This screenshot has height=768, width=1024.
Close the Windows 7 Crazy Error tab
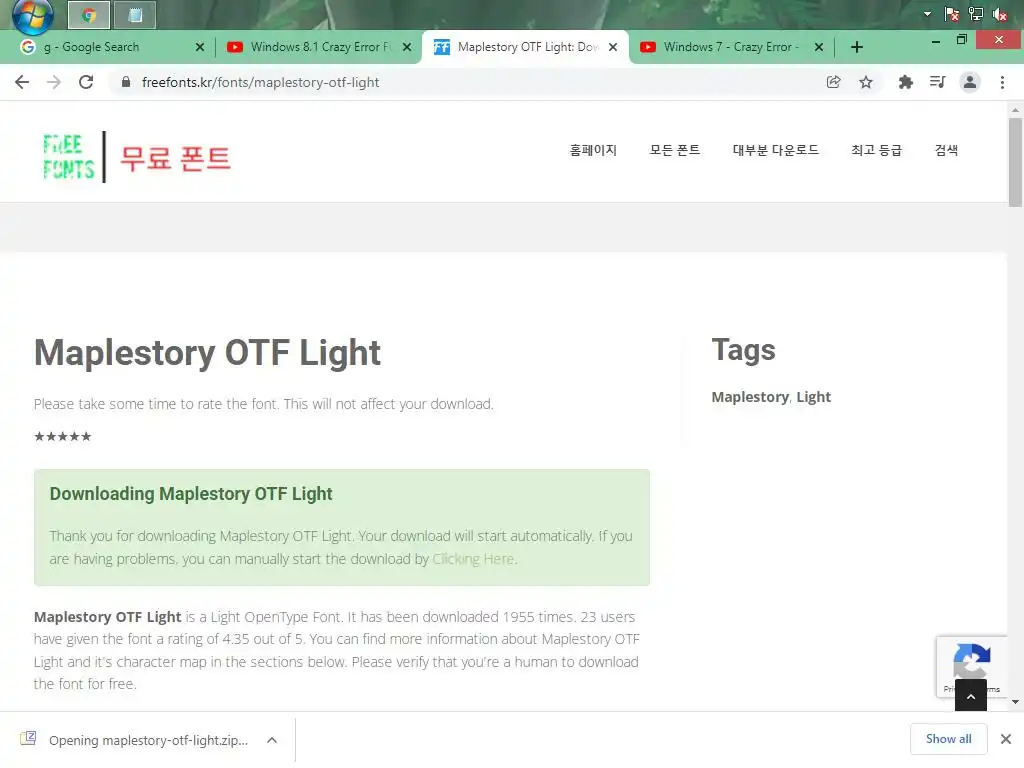coord(819,47)
